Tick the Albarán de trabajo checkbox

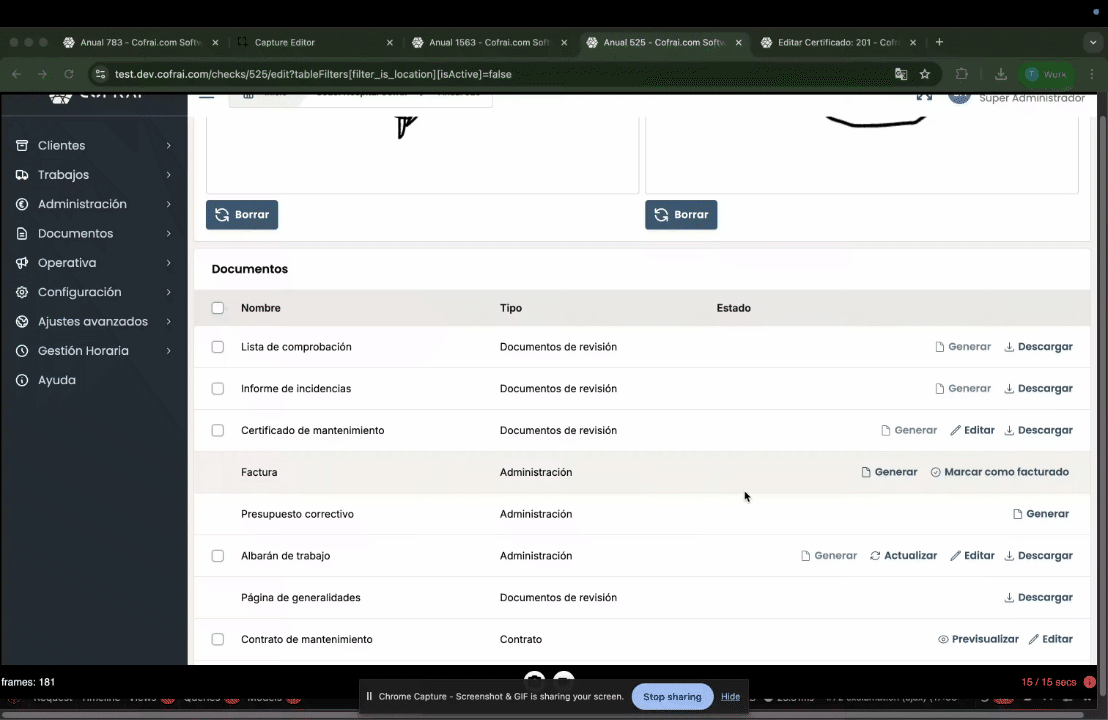(218, 556)
